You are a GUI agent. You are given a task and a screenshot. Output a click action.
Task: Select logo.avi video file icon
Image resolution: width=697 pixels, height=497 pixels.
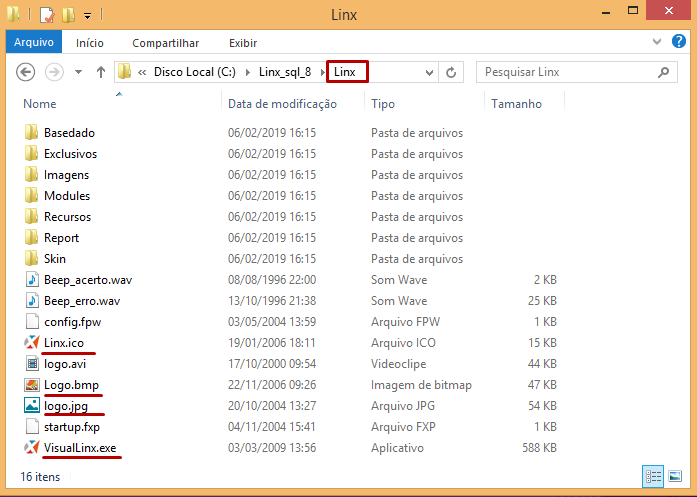32,364
